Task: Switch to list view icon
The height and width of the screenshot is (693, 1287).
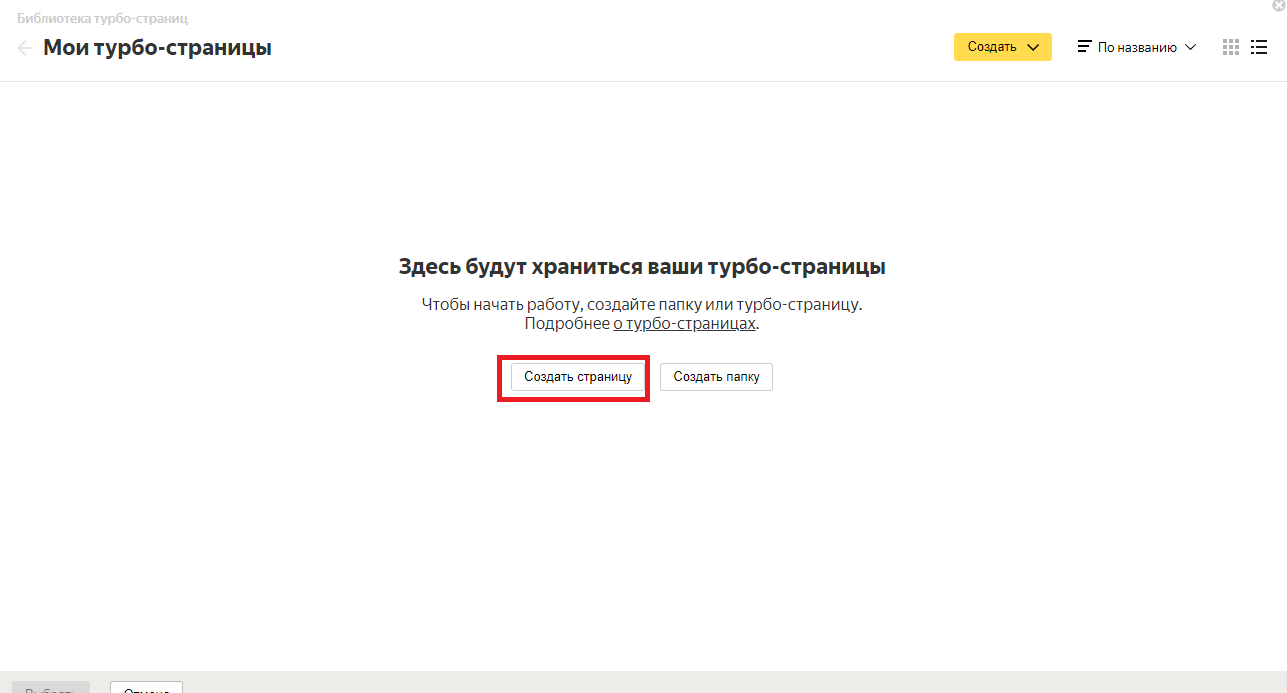Action: point(1259,47)
